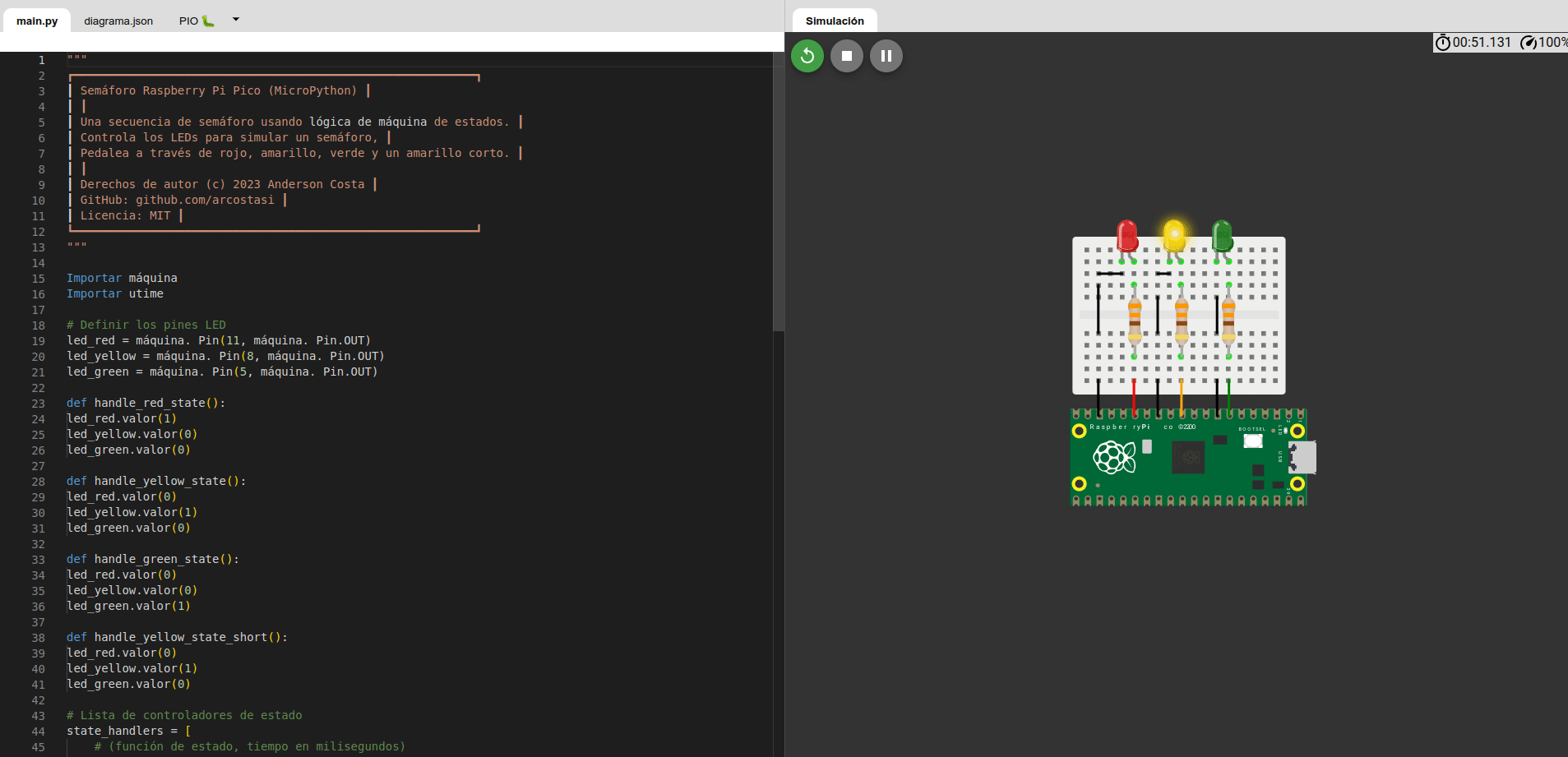Stop the running simulation
The width and height of the screenshot is (1568, 757).
[x=846, y=56]
